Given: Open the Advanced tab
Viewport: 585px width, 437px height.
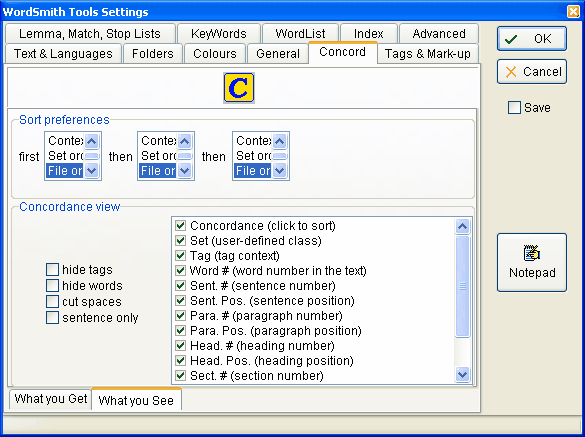Looking at the screenshot, I should [x=439, y=34].
